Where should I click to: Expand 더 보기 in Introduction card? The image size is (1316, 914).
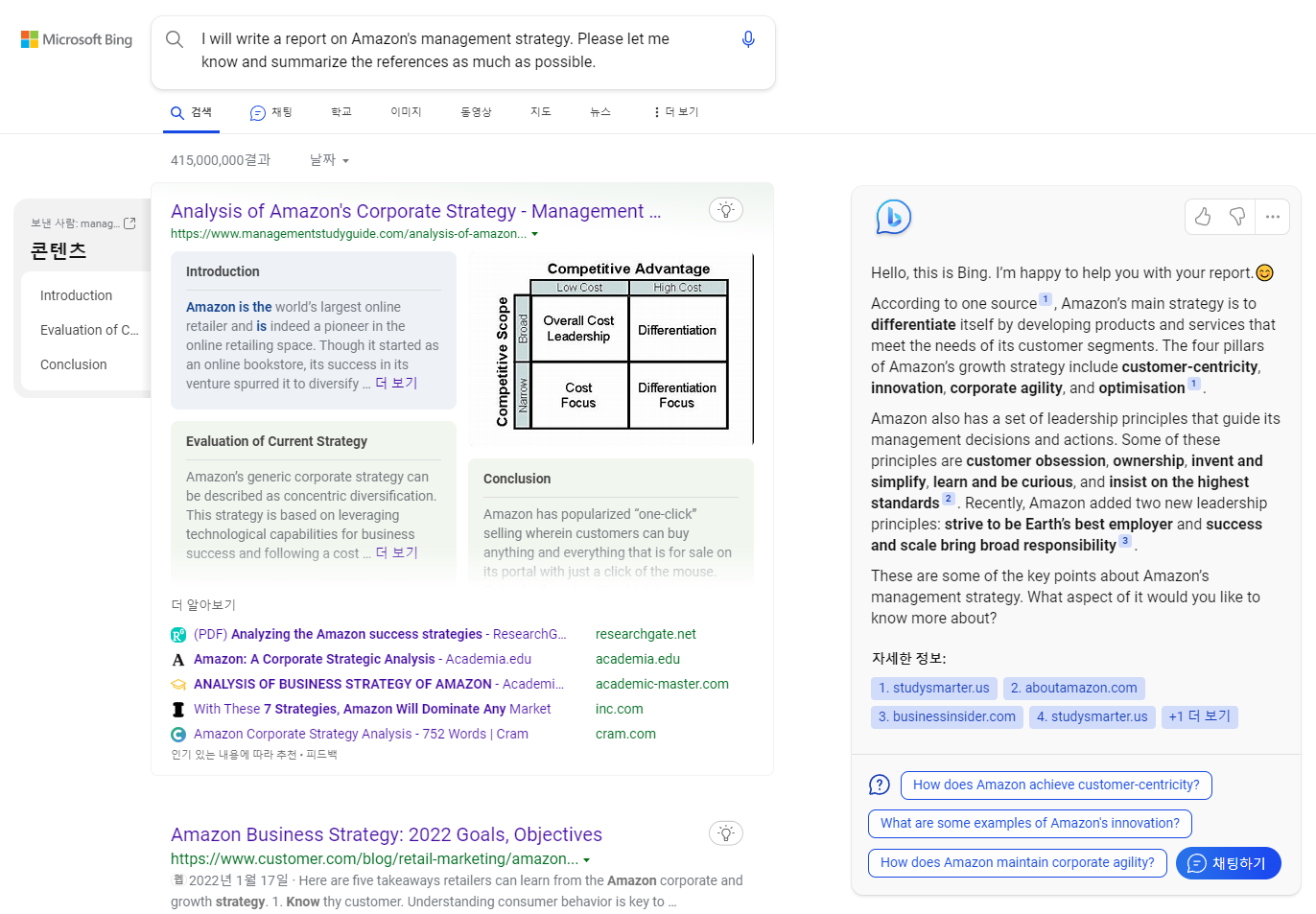(396, 383)
